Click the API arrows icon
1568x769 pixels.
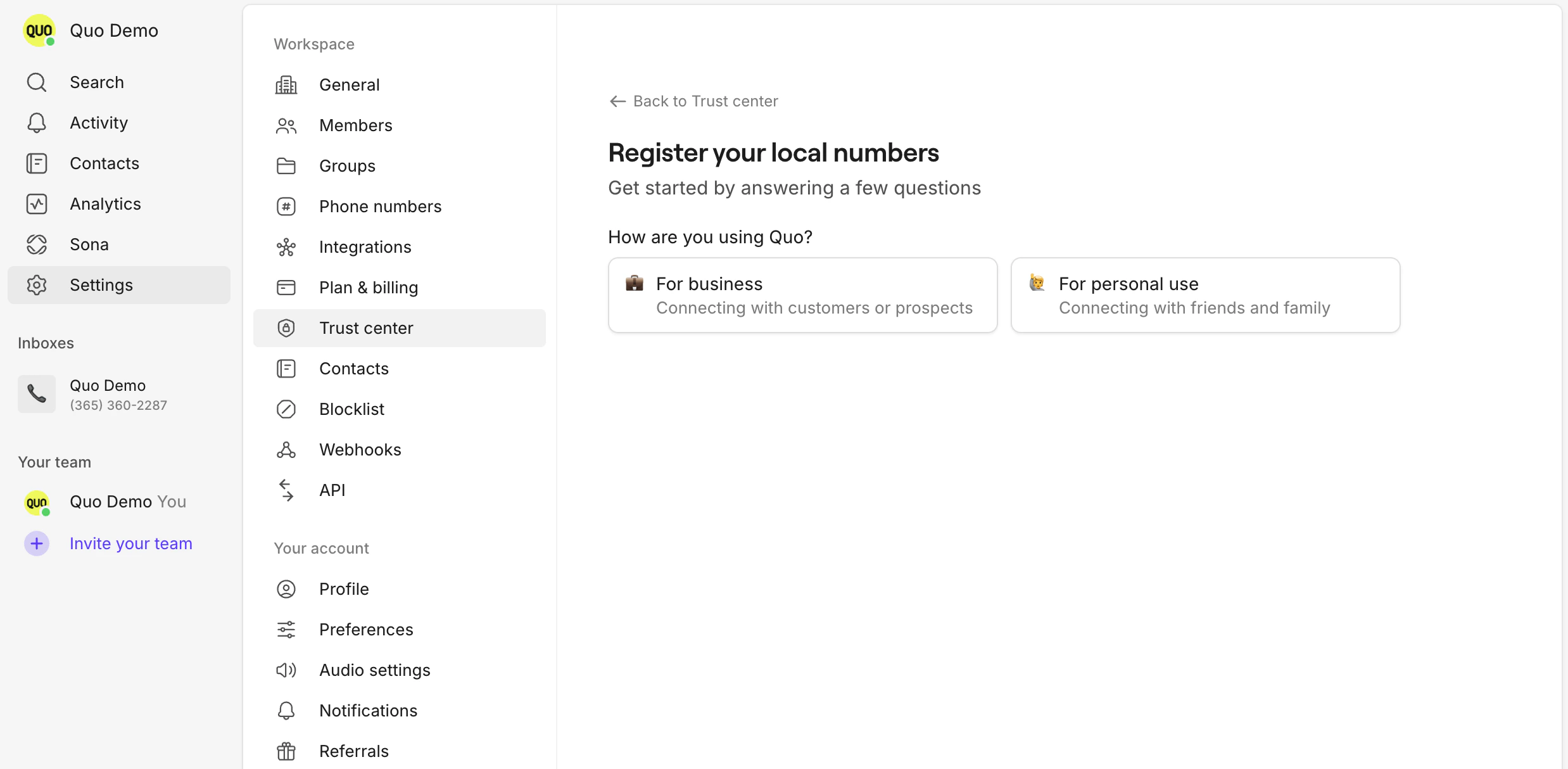click(x=286, y=489)
